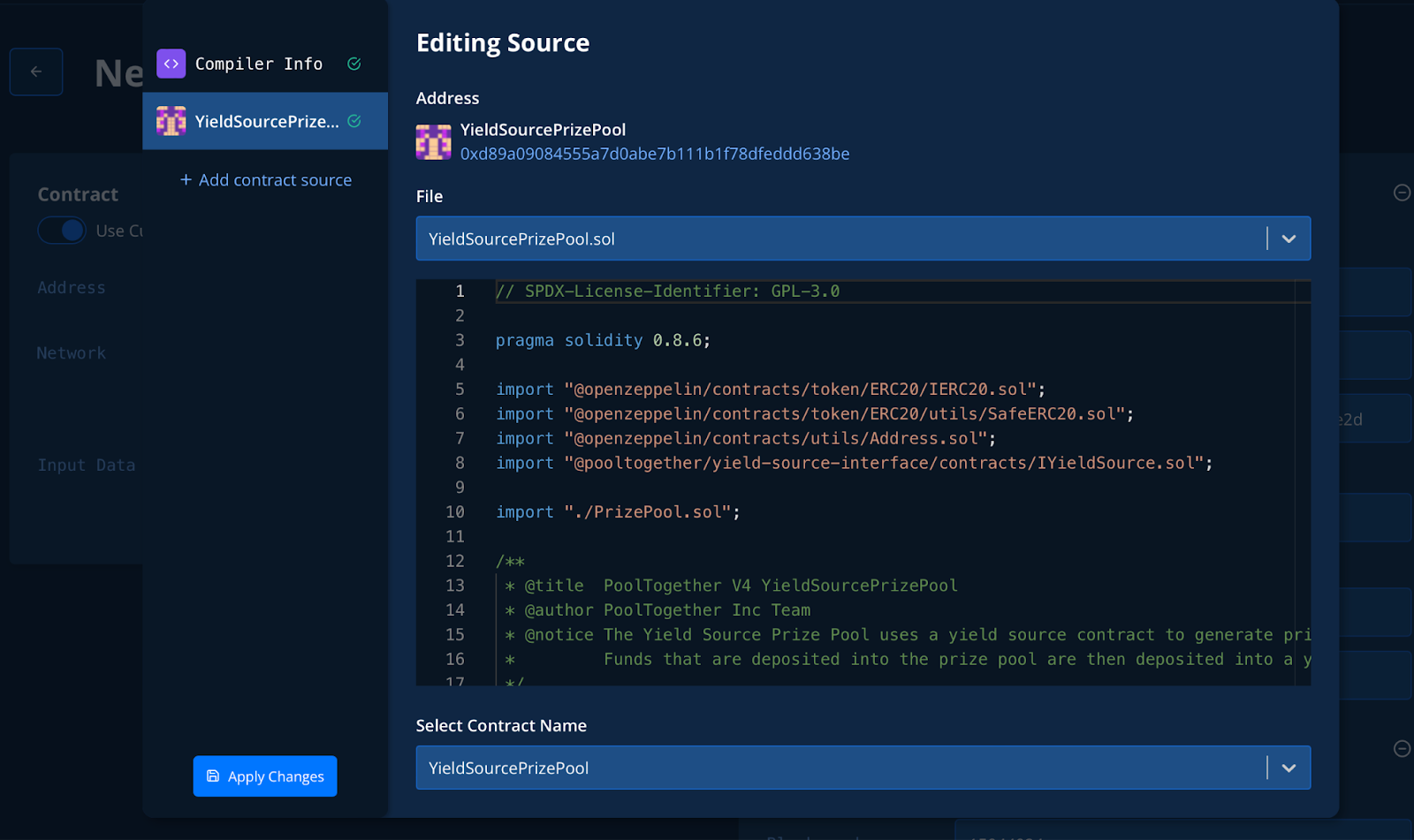Open the 0xd89a09... contract address link
The width and height of the screenshot is (1414, 840).
click(x=654, y=154)
